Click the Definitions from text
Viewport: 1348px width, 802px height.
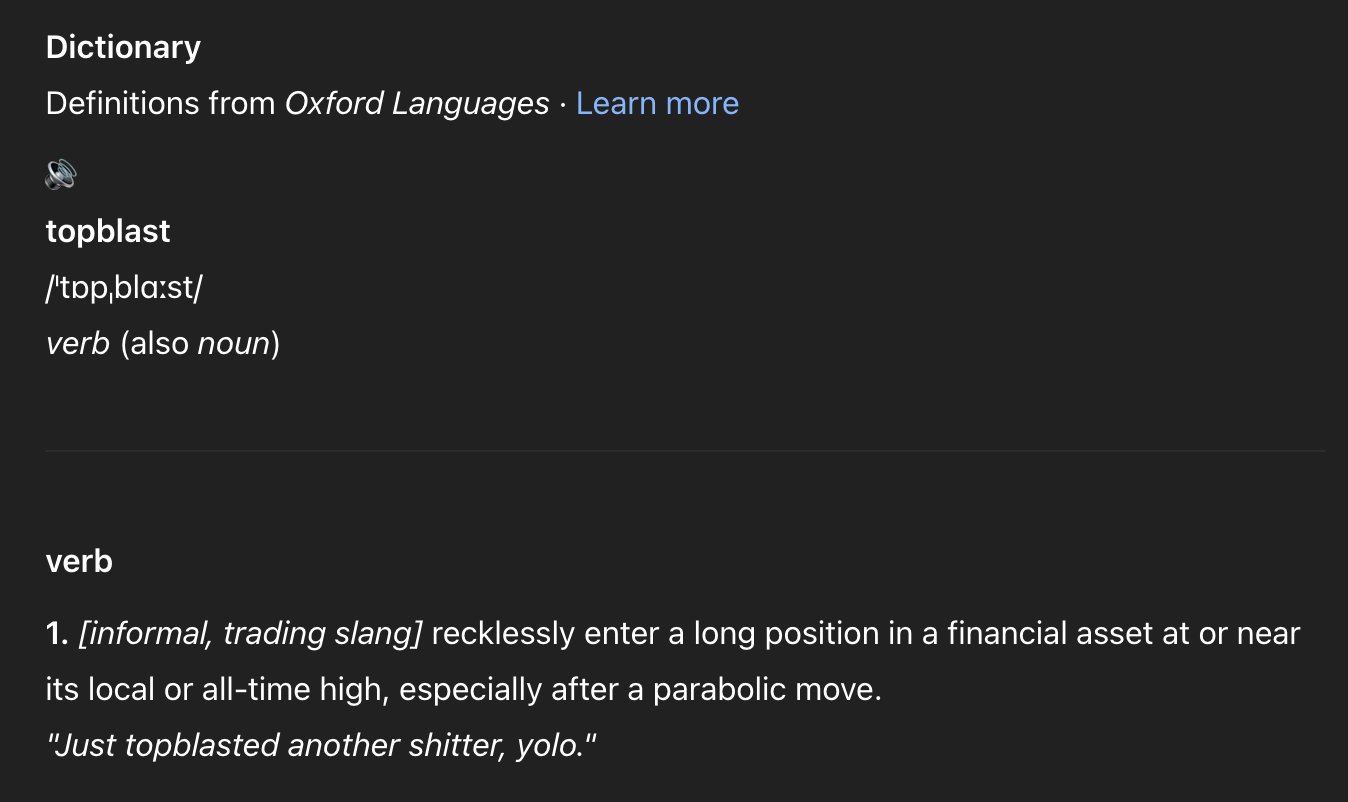pyautogui.click(x=160, y=103)
